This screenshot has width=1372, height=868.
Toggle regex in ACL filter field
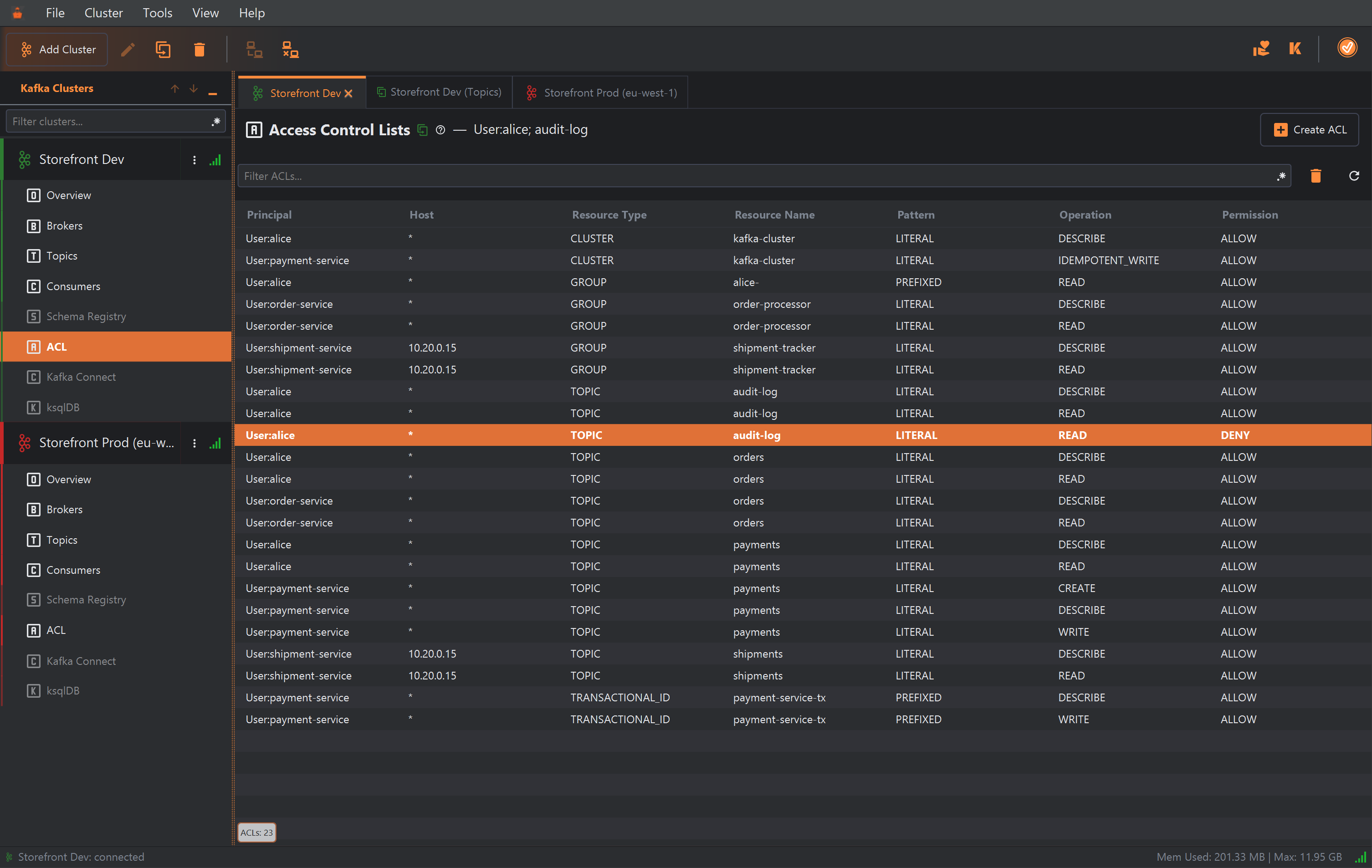[1281, 176]
